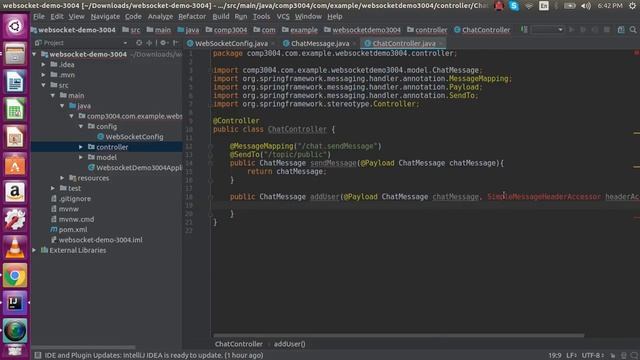Switch to the ChatMessage.java tab

tap(320, 43)
